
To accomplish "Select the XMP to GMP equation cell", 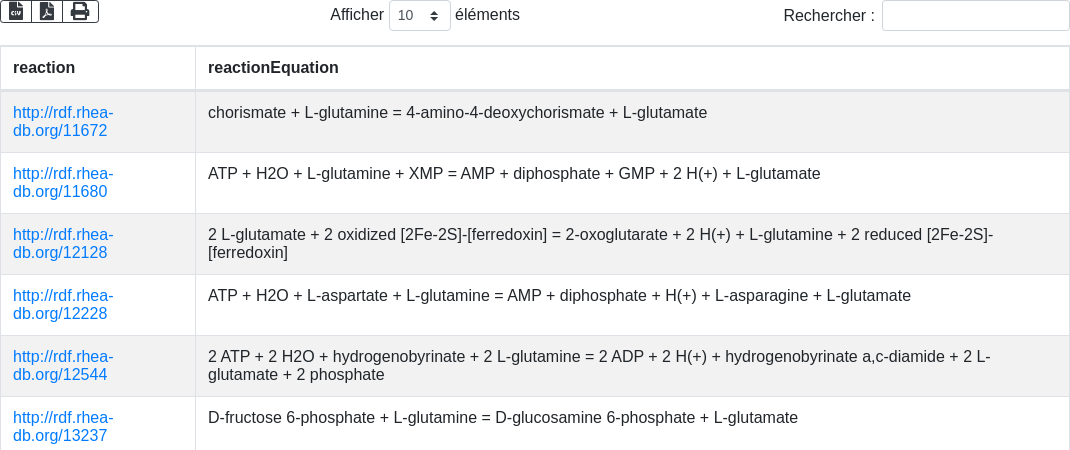I will (x=514, y=174).
